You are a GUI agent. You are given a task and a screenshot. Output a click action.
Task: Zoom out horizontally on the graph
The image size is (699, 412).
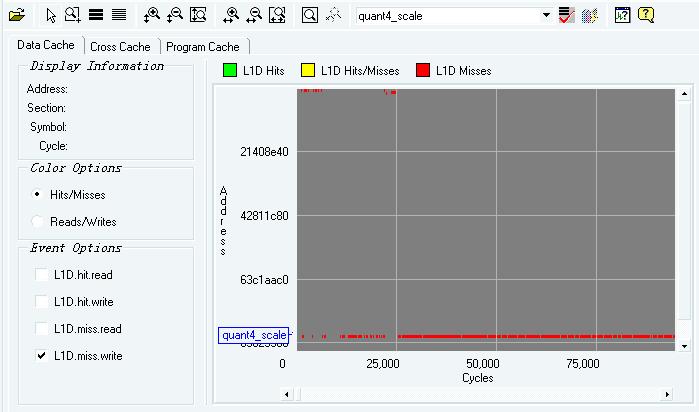pyautogui.click(x=254, y=15)
